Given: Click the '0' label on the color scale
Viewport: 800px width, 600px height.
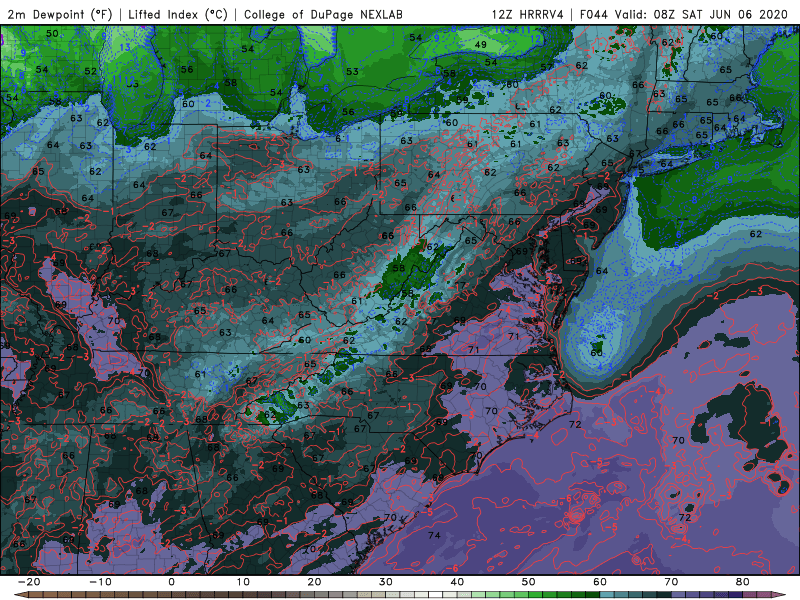Looking at the screenshot, I should (x=171, y=582).
